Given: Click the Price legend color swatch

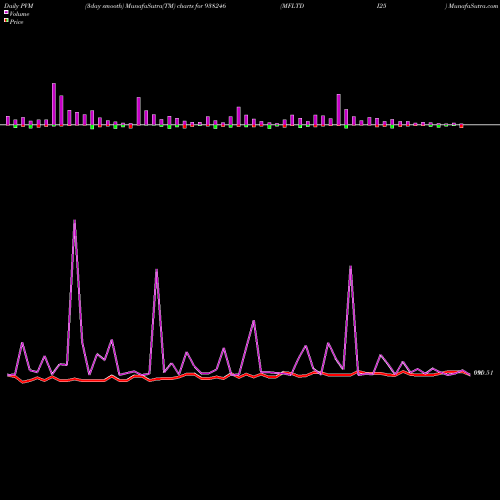Looking at the screenshot, I should 6,21.
